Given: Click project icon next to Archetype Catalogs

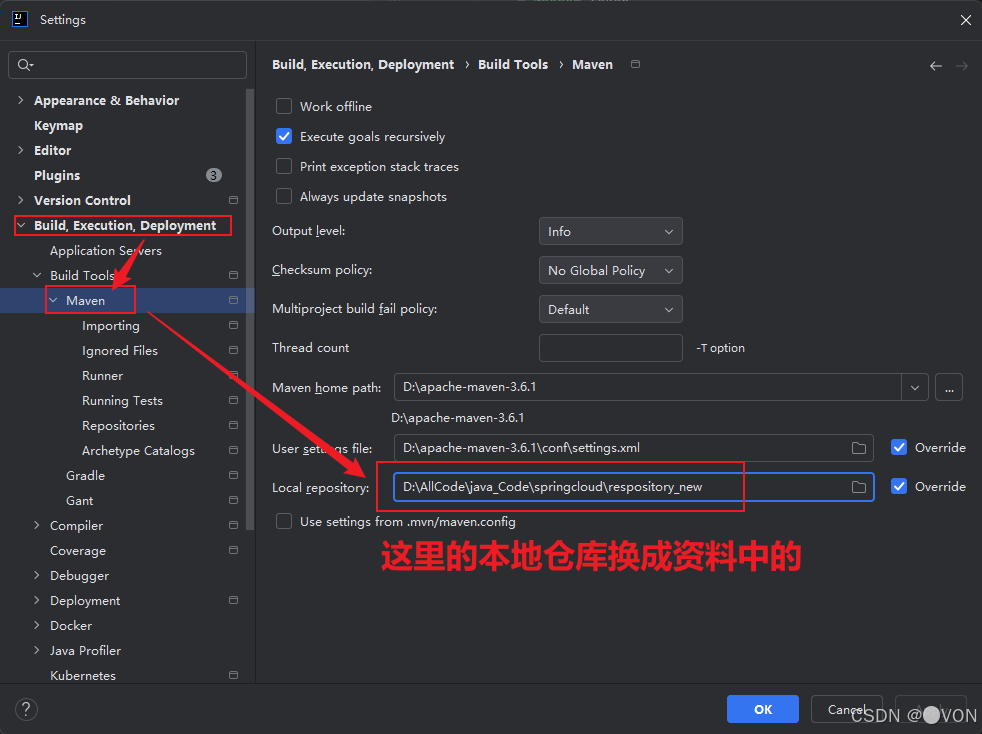Looking at the screenshot, I should click(x=234, y=450).
